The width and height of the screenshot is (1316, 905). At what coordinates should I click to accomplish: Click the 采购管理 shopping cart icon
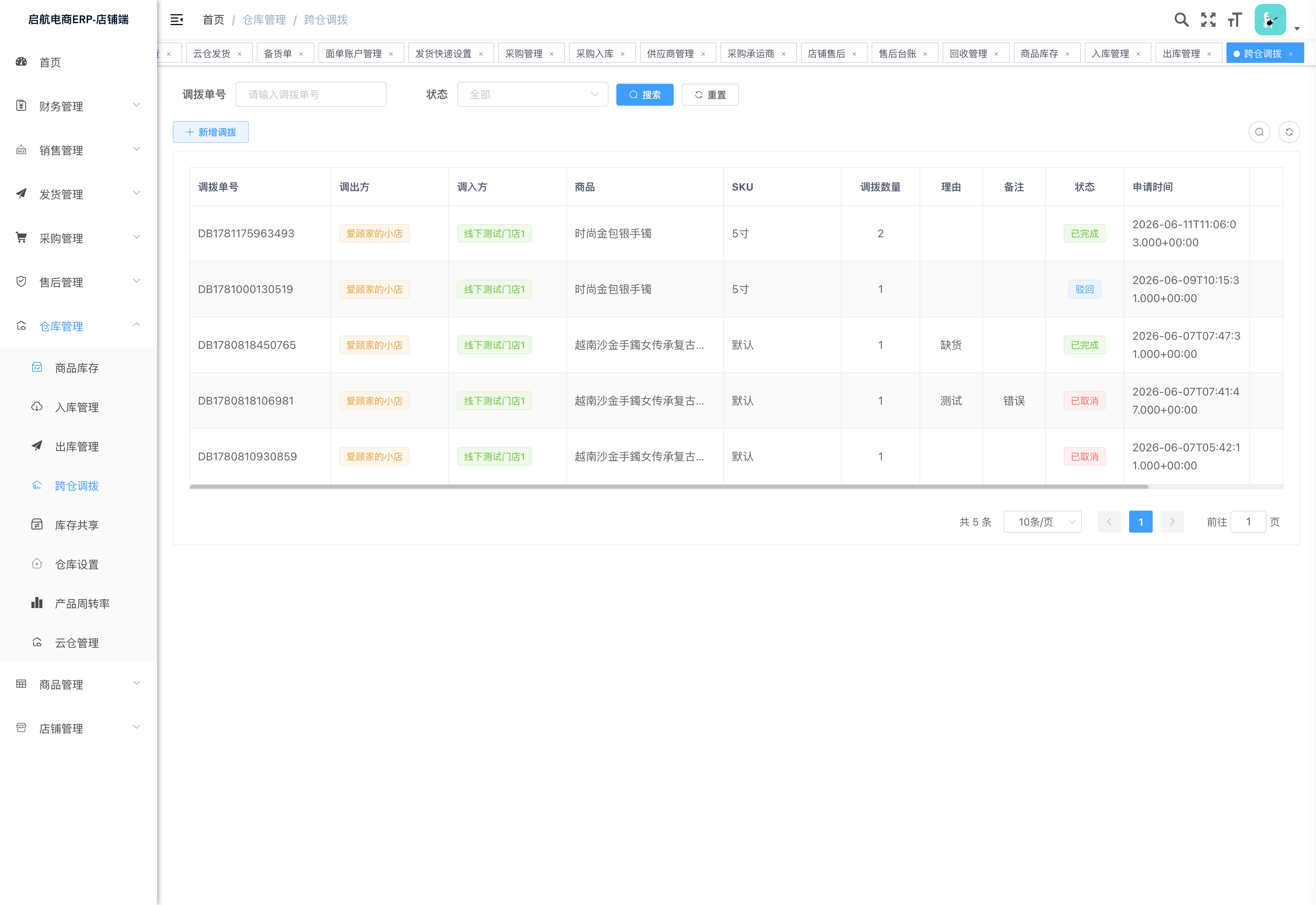22,238
